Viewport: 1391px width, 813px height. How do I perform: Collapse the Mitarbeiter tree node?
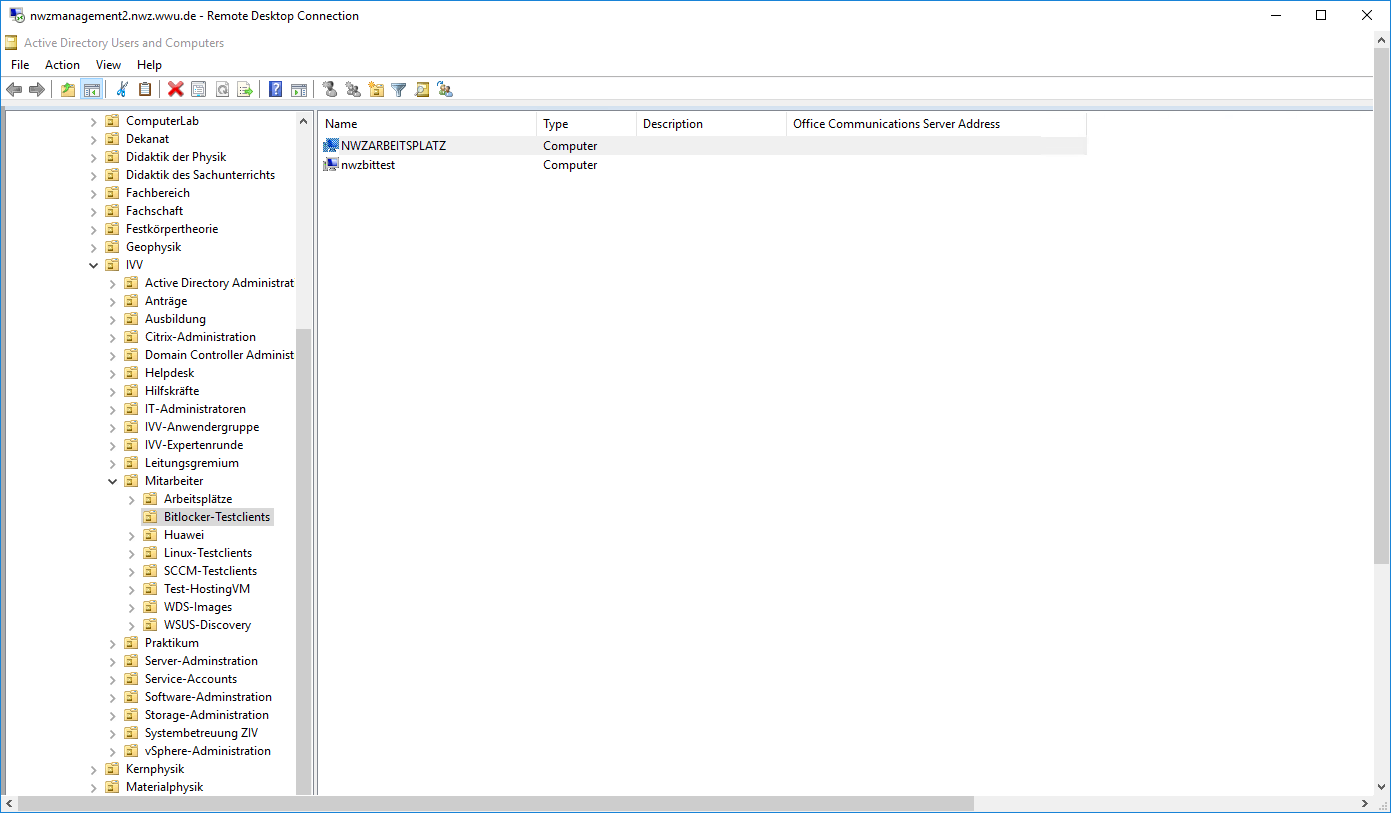coord(113,481)
